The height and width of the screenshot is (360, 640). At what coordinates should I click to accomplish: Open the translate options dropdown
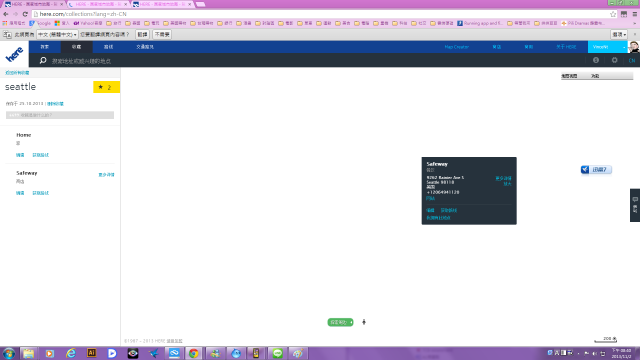click(619, 35)
